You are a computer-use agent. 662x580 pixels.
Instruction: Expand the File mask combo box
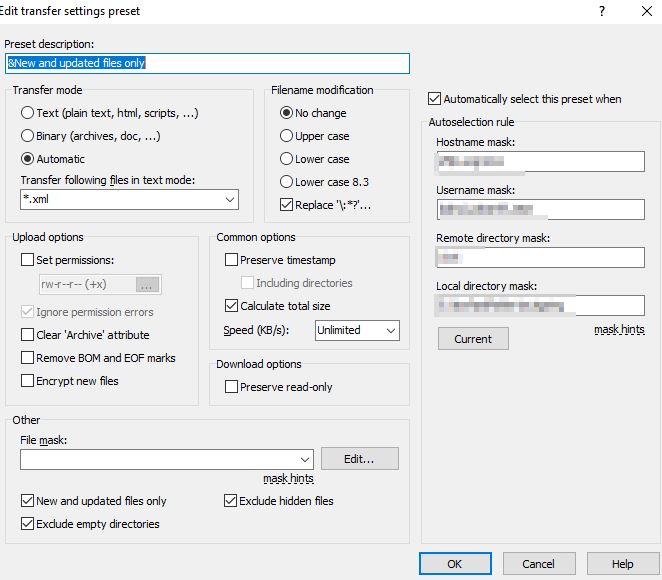click(x=304, y=459)
